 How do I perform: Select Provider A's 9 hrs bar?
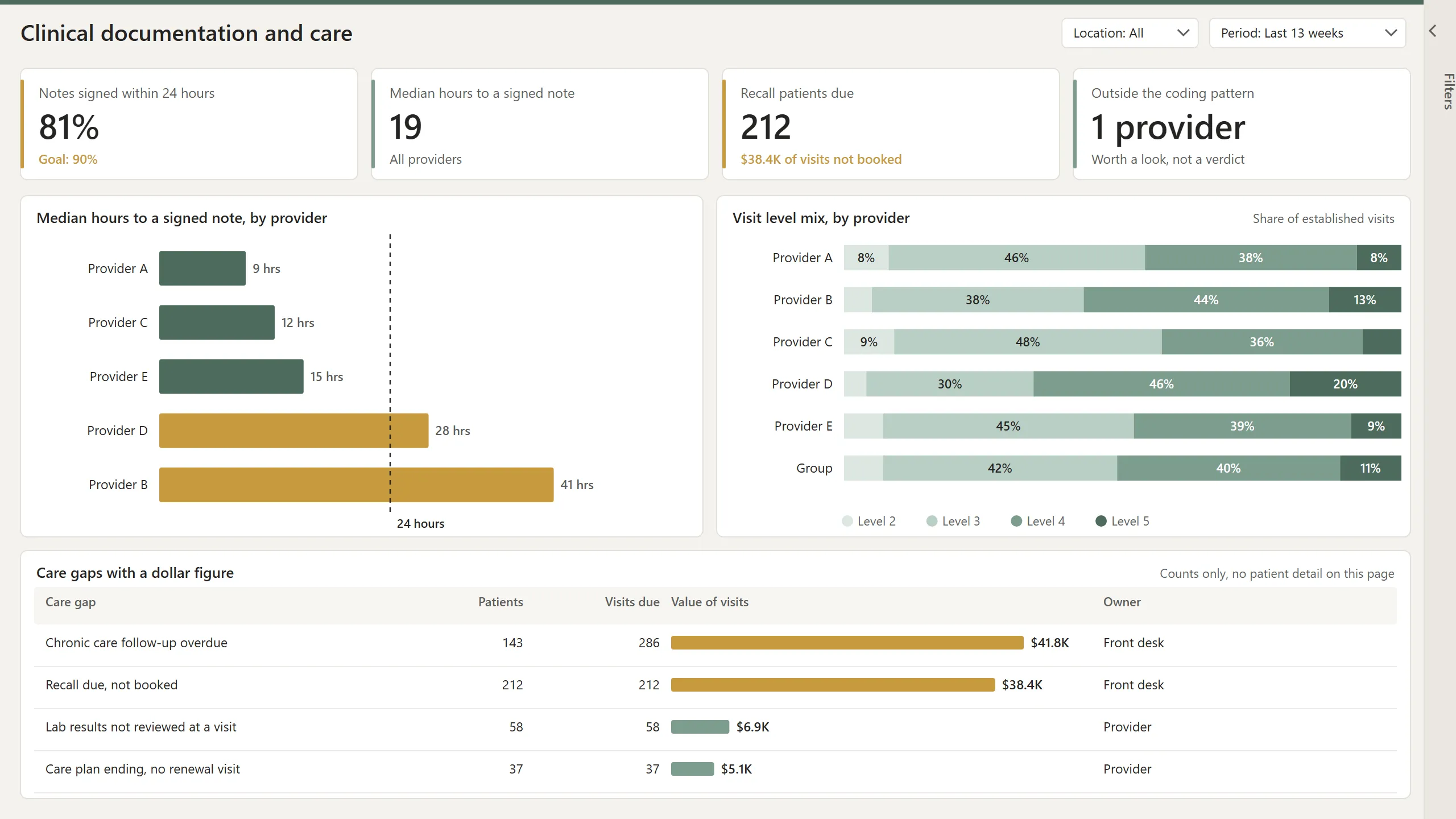coord(202,268)
